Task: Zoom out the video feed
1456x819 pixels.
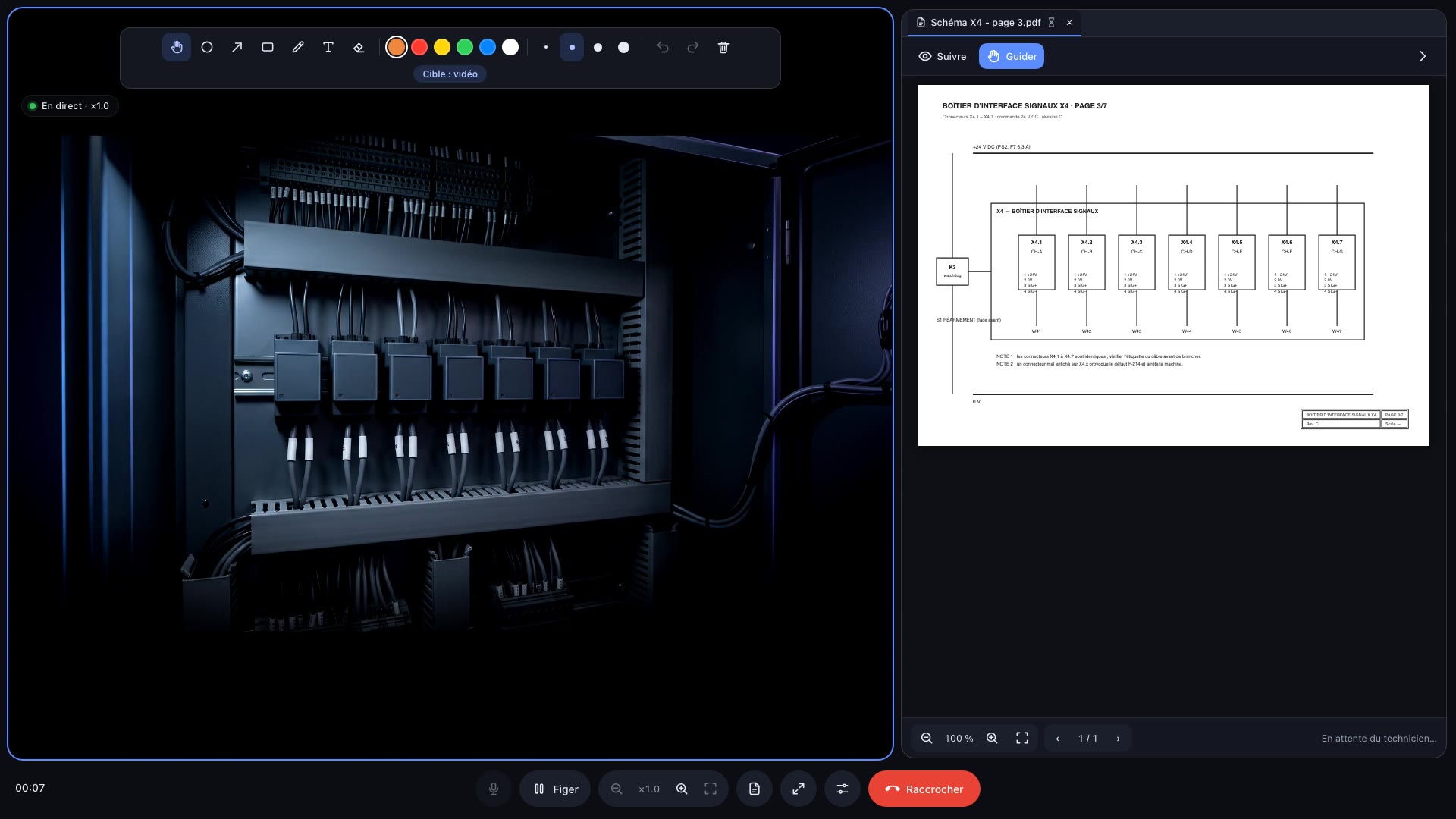Action: (617, 789)
